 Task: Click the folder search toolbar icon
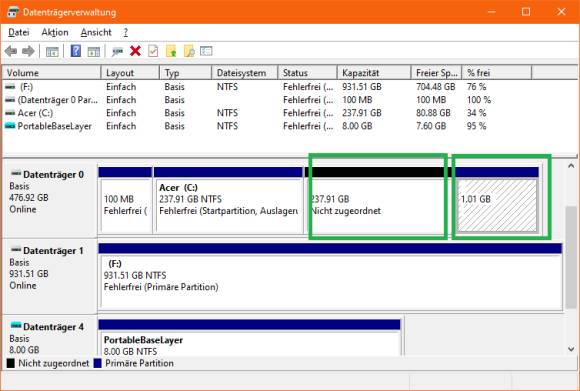pos(189,51)
